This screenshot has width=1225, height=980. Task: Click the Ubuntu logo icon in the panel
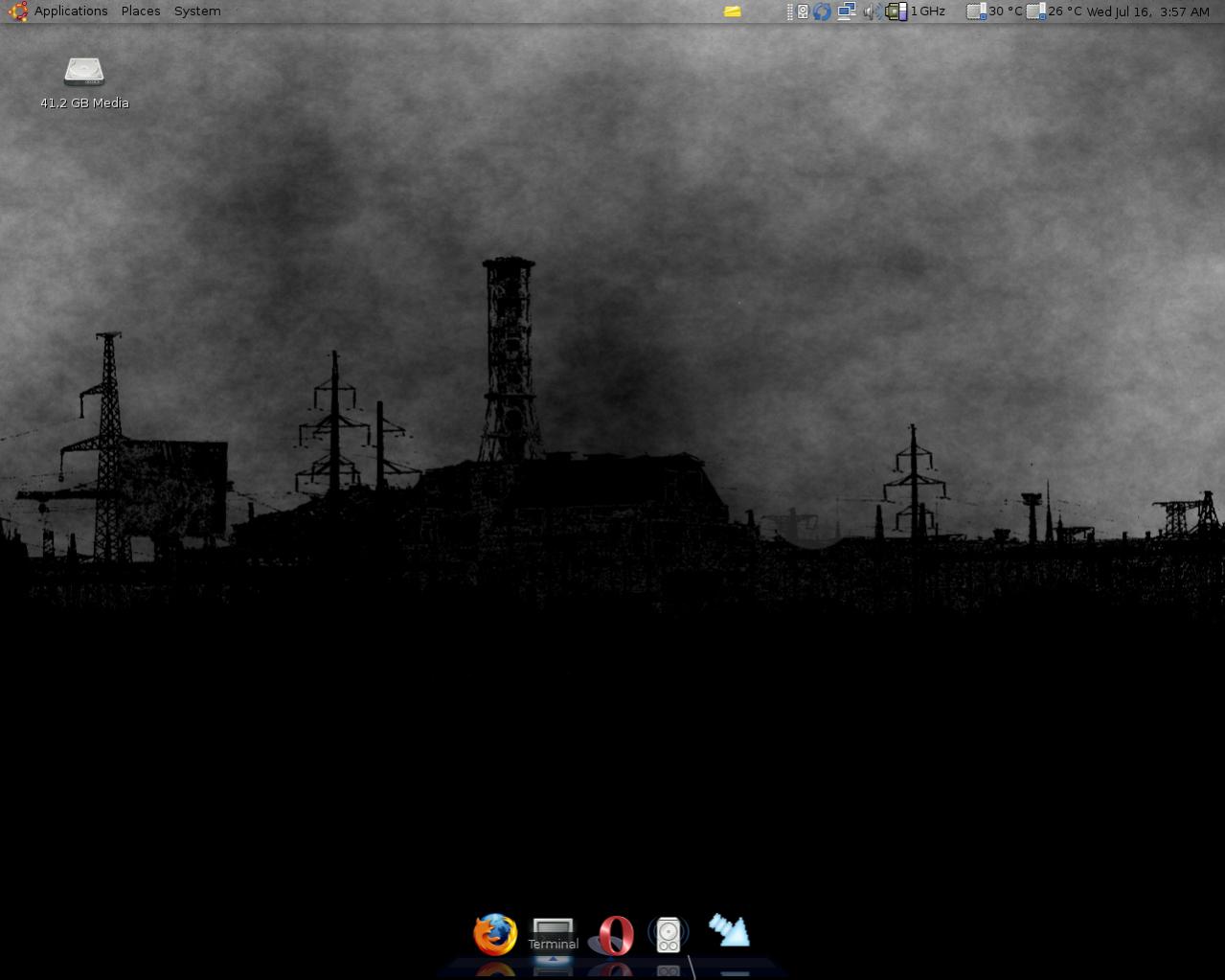tap(17, 11)
